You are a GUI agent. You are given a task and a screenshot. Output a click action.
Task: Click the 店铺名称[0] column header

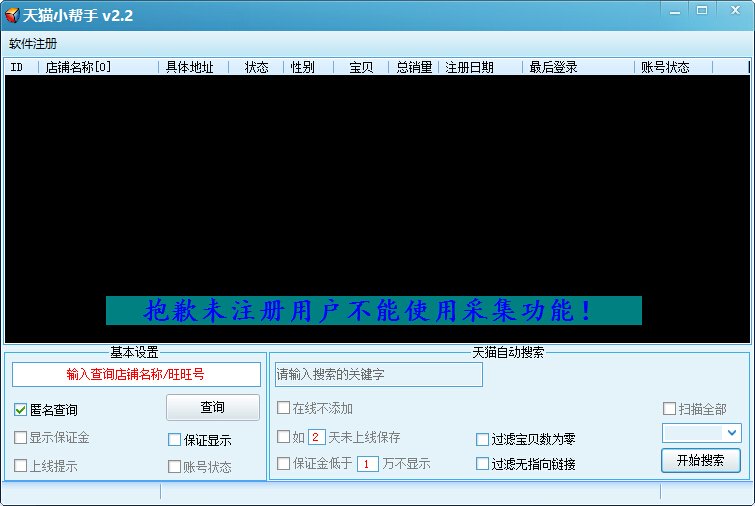(x=98, y=67)
